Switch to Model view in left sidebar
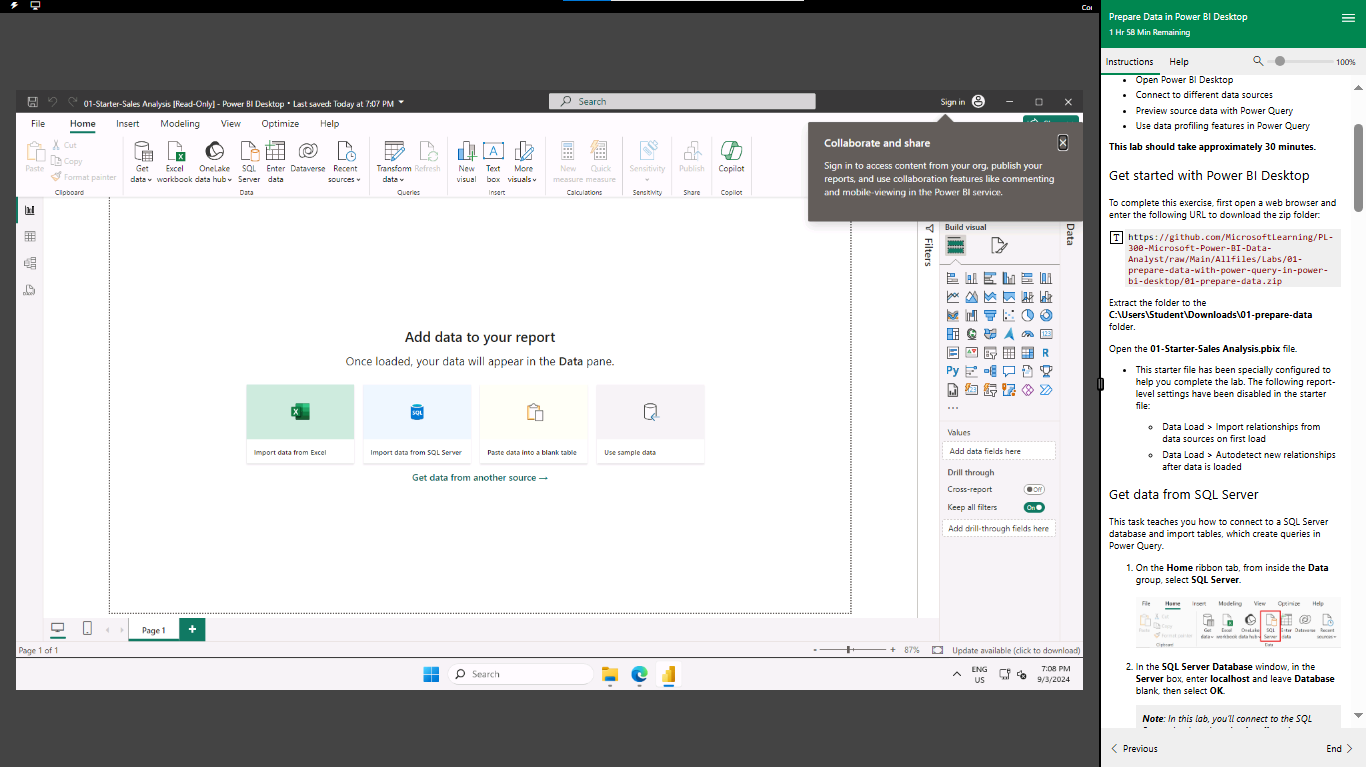The height and width of the screenshot is (767, 1366). (30, 264)
